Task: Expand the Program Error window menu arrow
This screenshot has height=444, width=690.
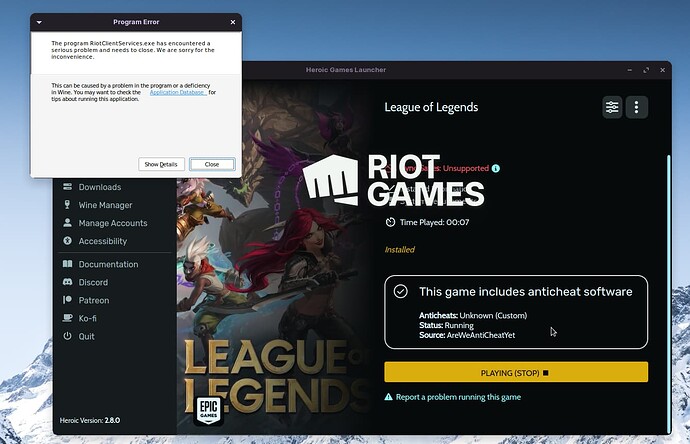Action: pos(39,22)
